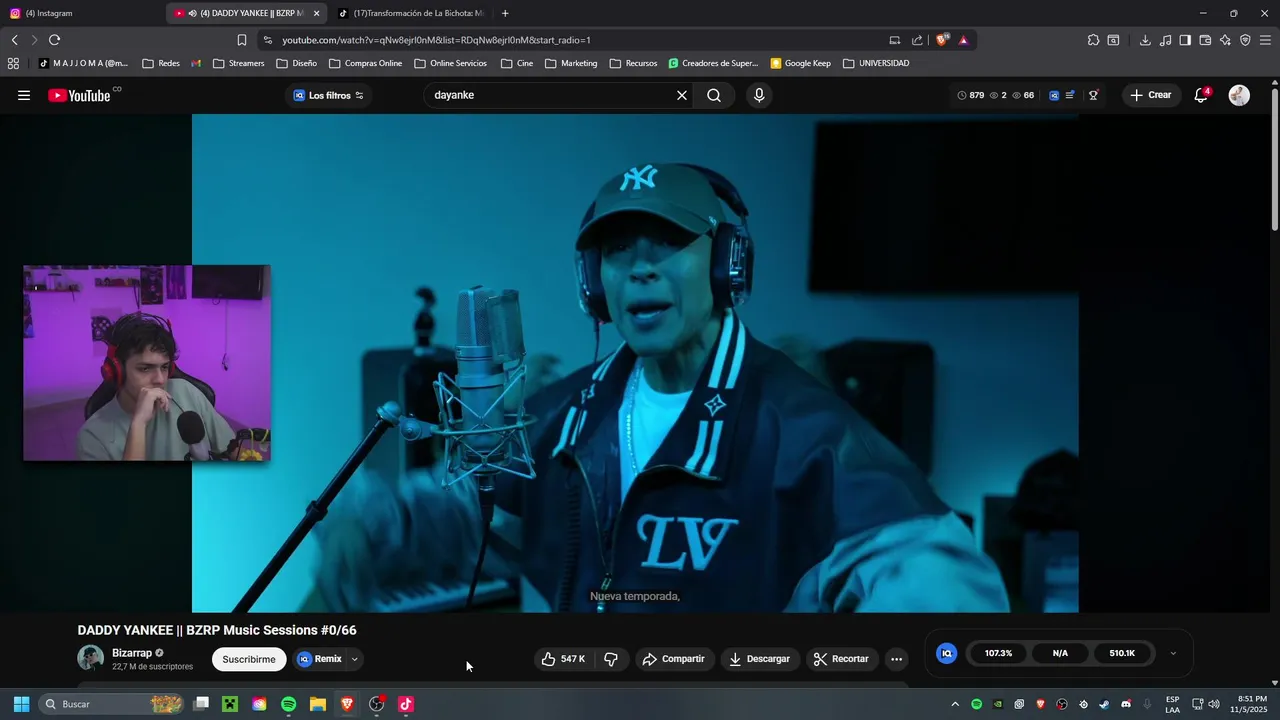Bookmark this page with bookmark icon
Screen dimensions: 1280x720
click(x=241, y=40)
